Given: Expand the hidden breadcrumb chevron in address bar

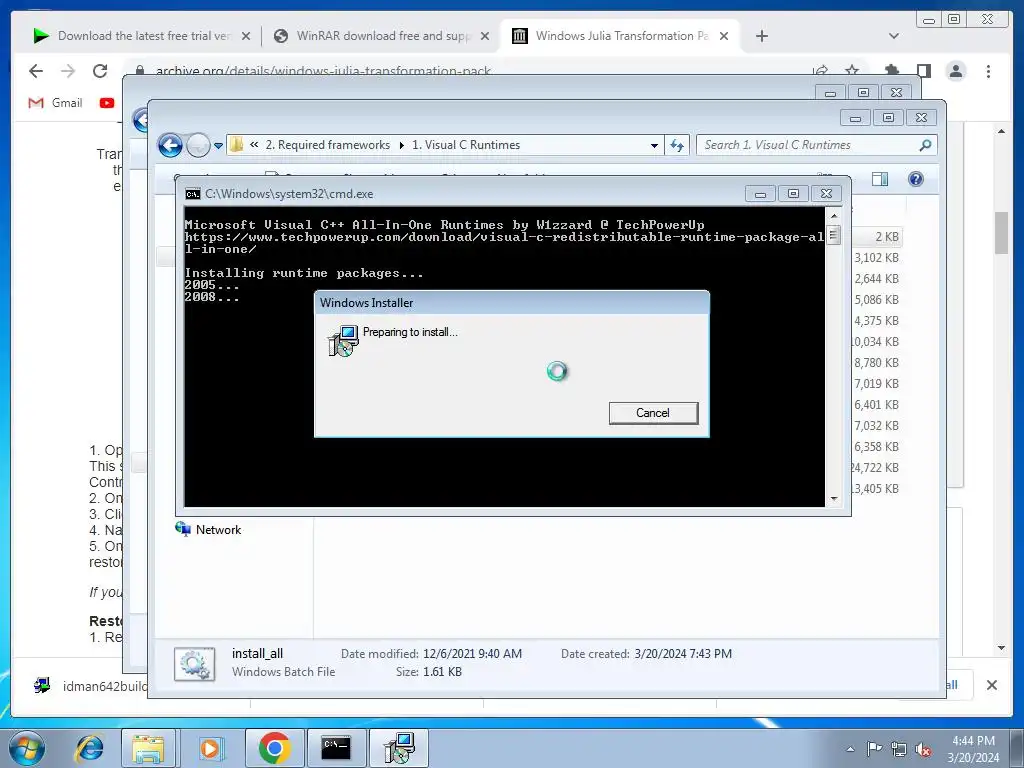Looking at the screenshot, I should coord(254,145).
